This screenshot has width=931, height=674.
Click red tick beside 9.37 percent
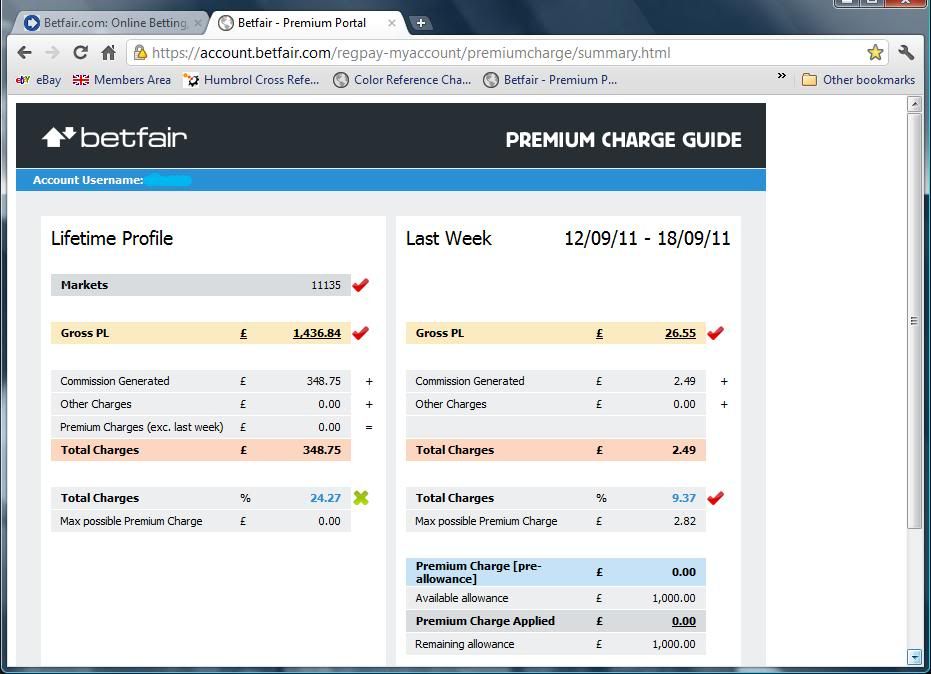tap(715, 498)
